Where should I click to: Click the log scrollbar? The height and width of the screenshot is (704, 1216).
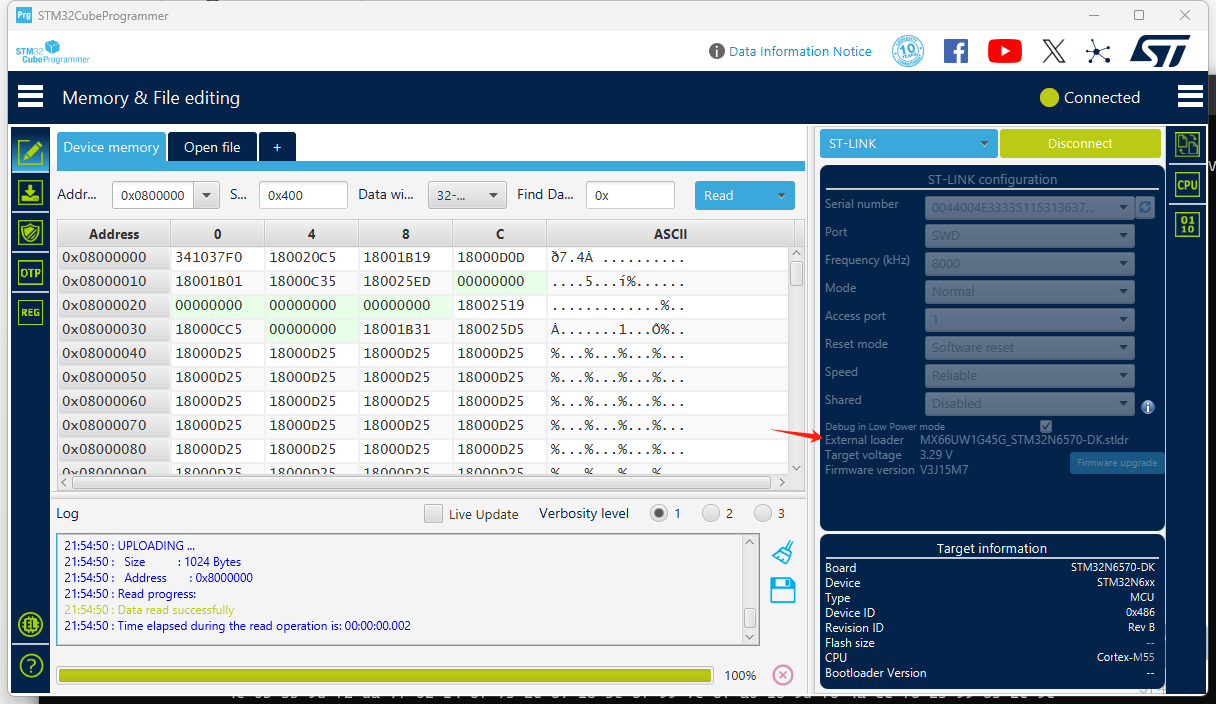click(x=750, y=618)
